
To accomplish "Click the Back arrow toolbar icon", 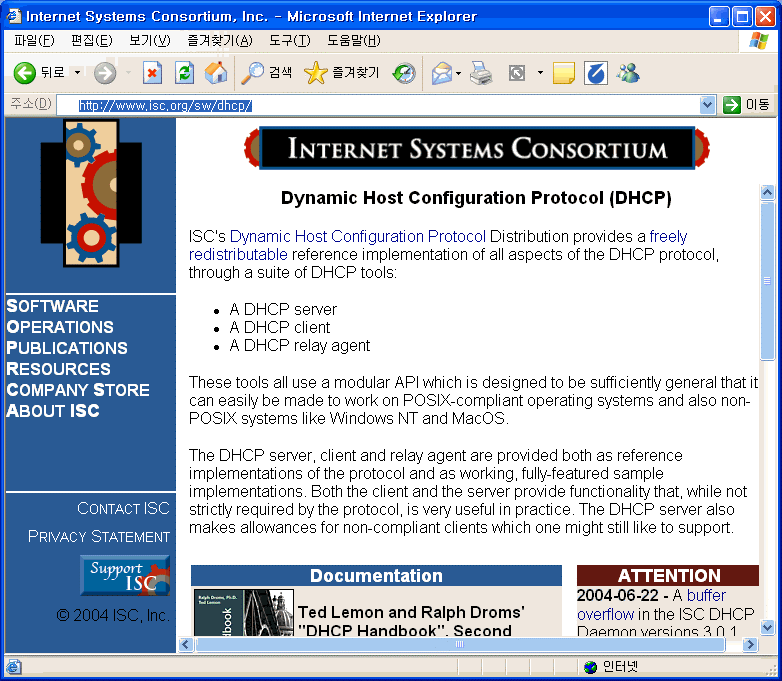I will pyautogui.click(x=24, y=73).
